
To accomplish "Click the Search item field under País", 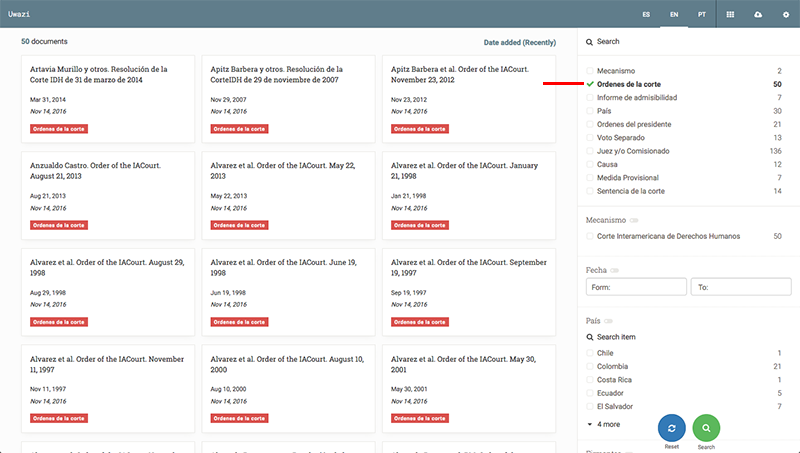I will click(689, 337).
